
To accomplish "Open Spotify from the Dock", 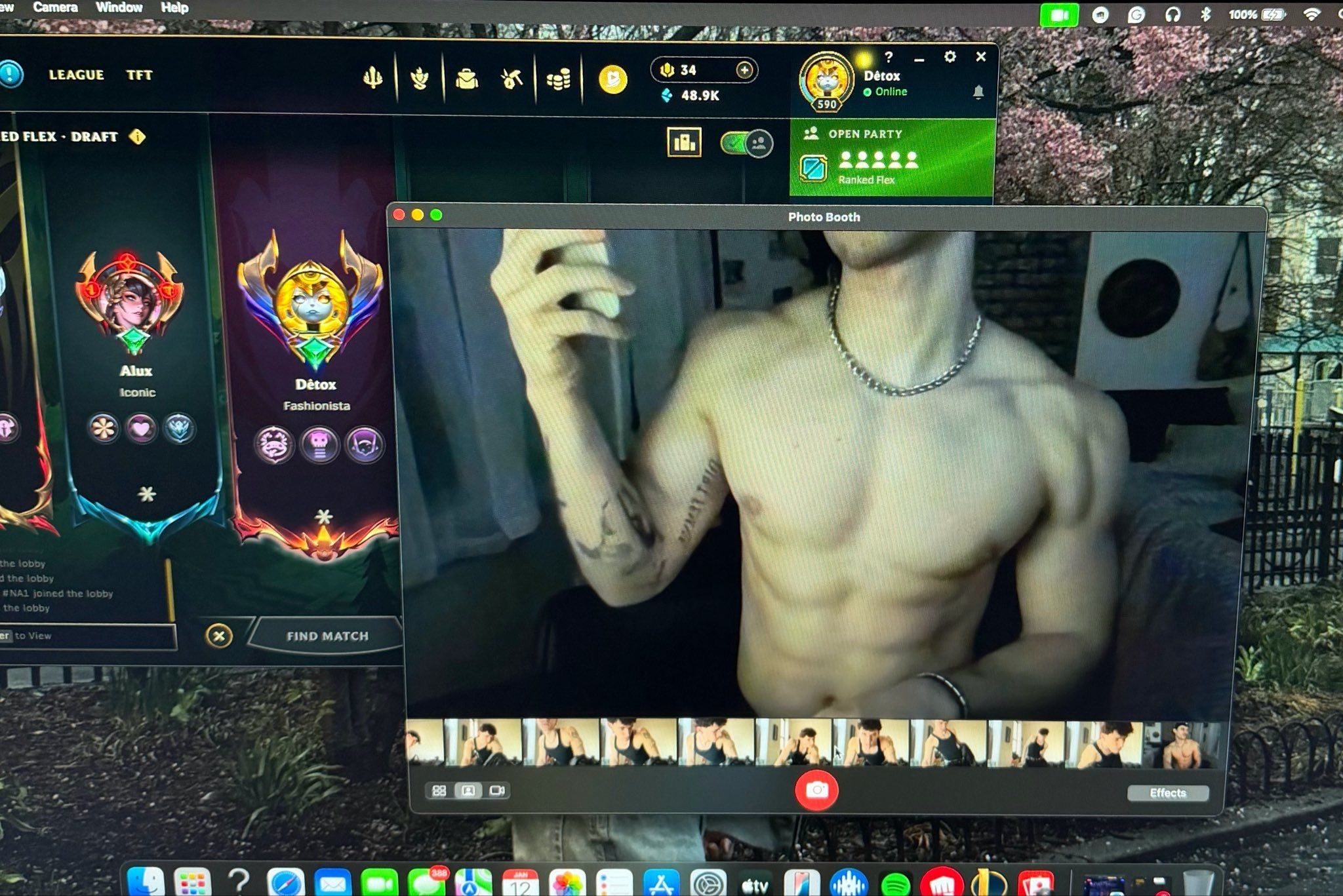I will [895, 884].
